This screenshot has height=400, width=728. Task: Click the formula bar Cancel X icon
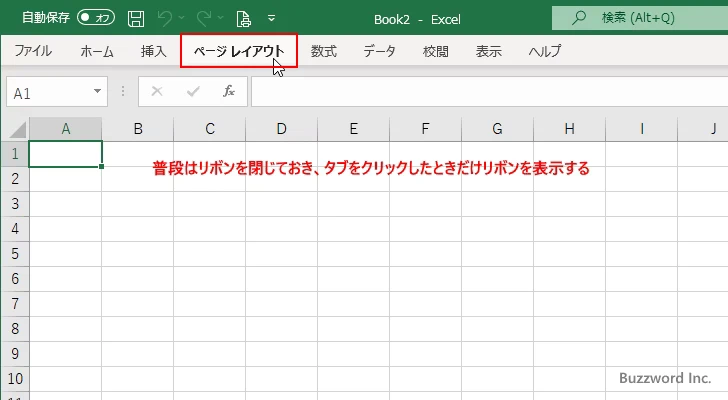[157, 91]
